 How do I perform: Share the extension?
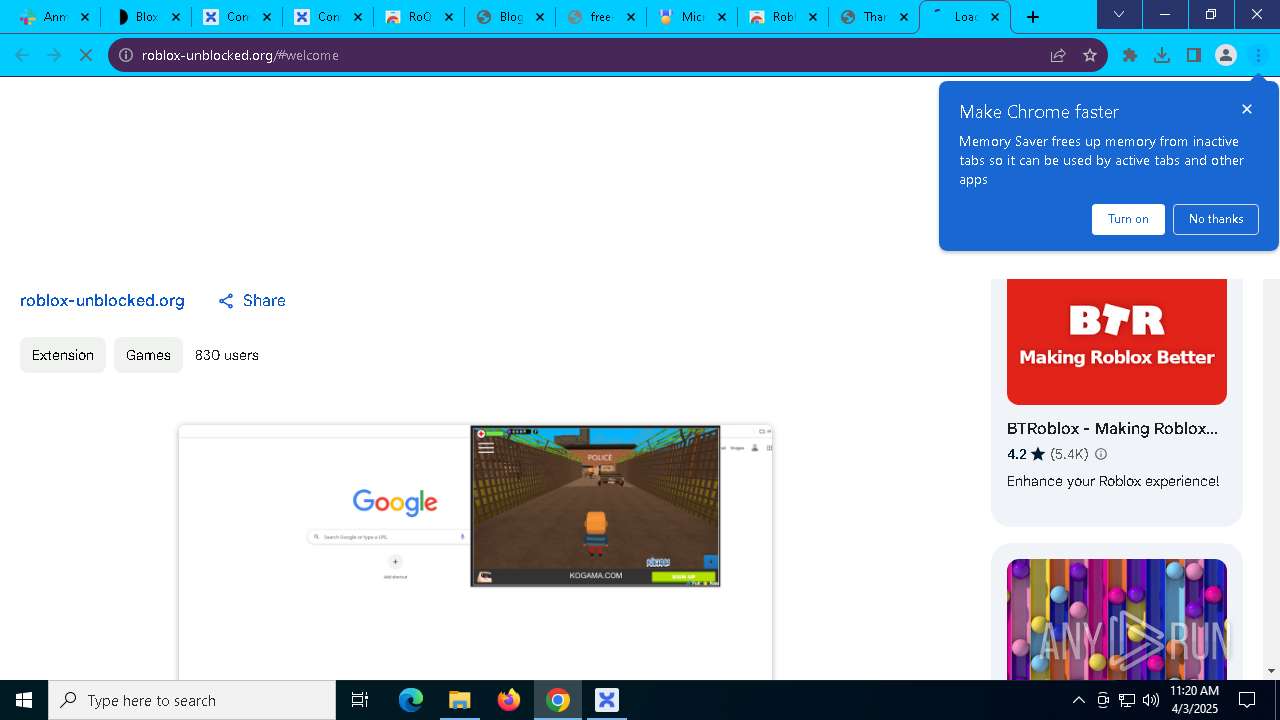click(x=252, y=301)
